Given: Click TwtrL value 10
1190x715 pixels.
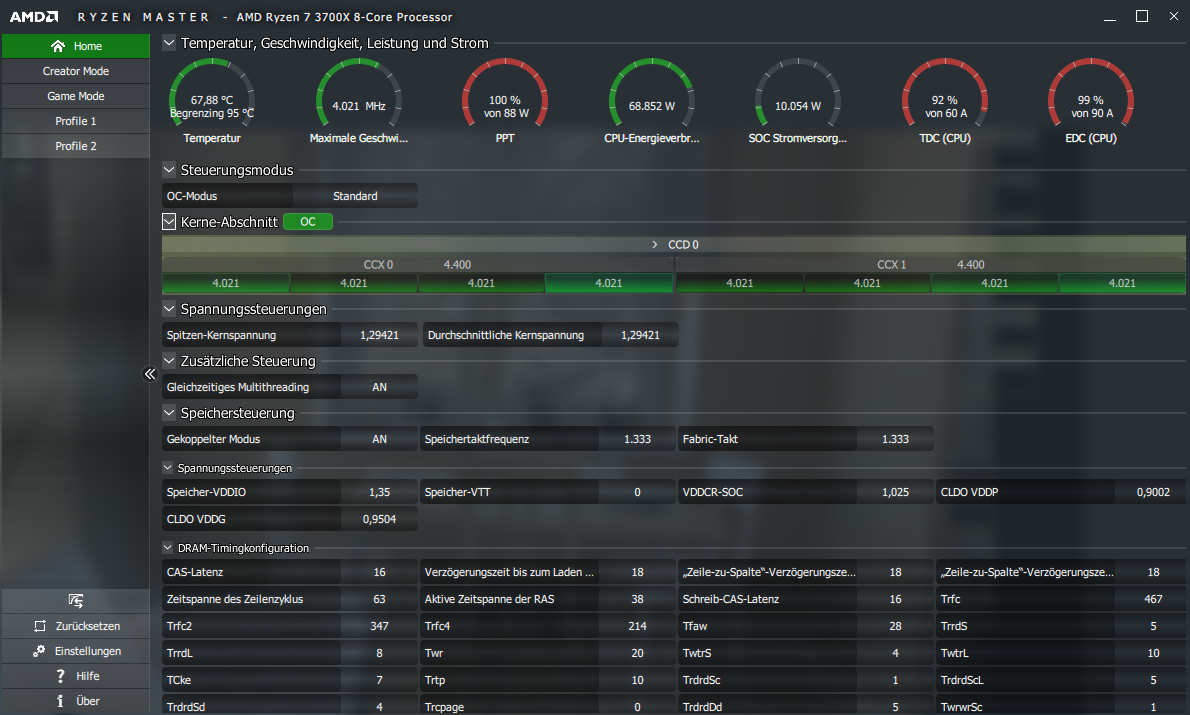Looking at the screenshot, I should tap(1153, 653).
